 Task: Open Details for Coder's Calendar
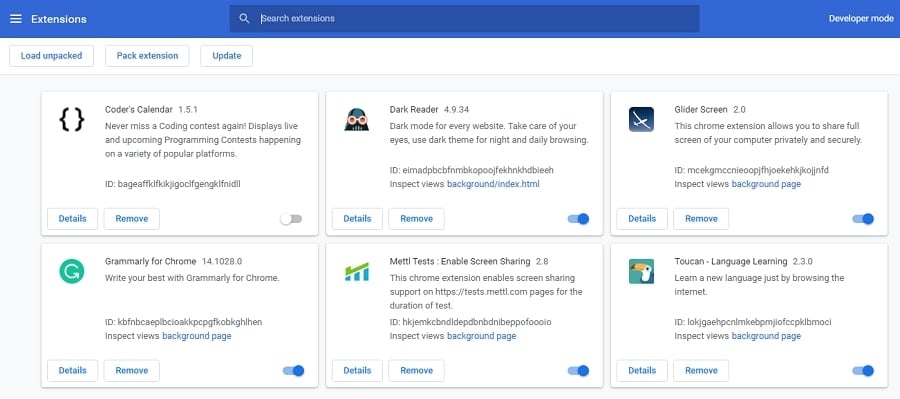tap(72, 219)
